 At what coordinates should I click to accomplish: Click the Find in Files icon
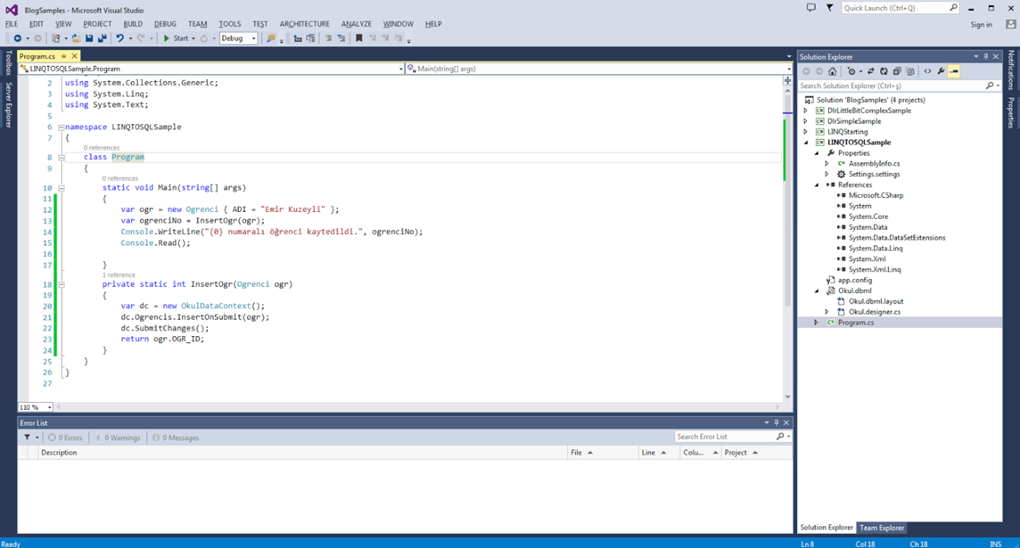tap(271, 38)
